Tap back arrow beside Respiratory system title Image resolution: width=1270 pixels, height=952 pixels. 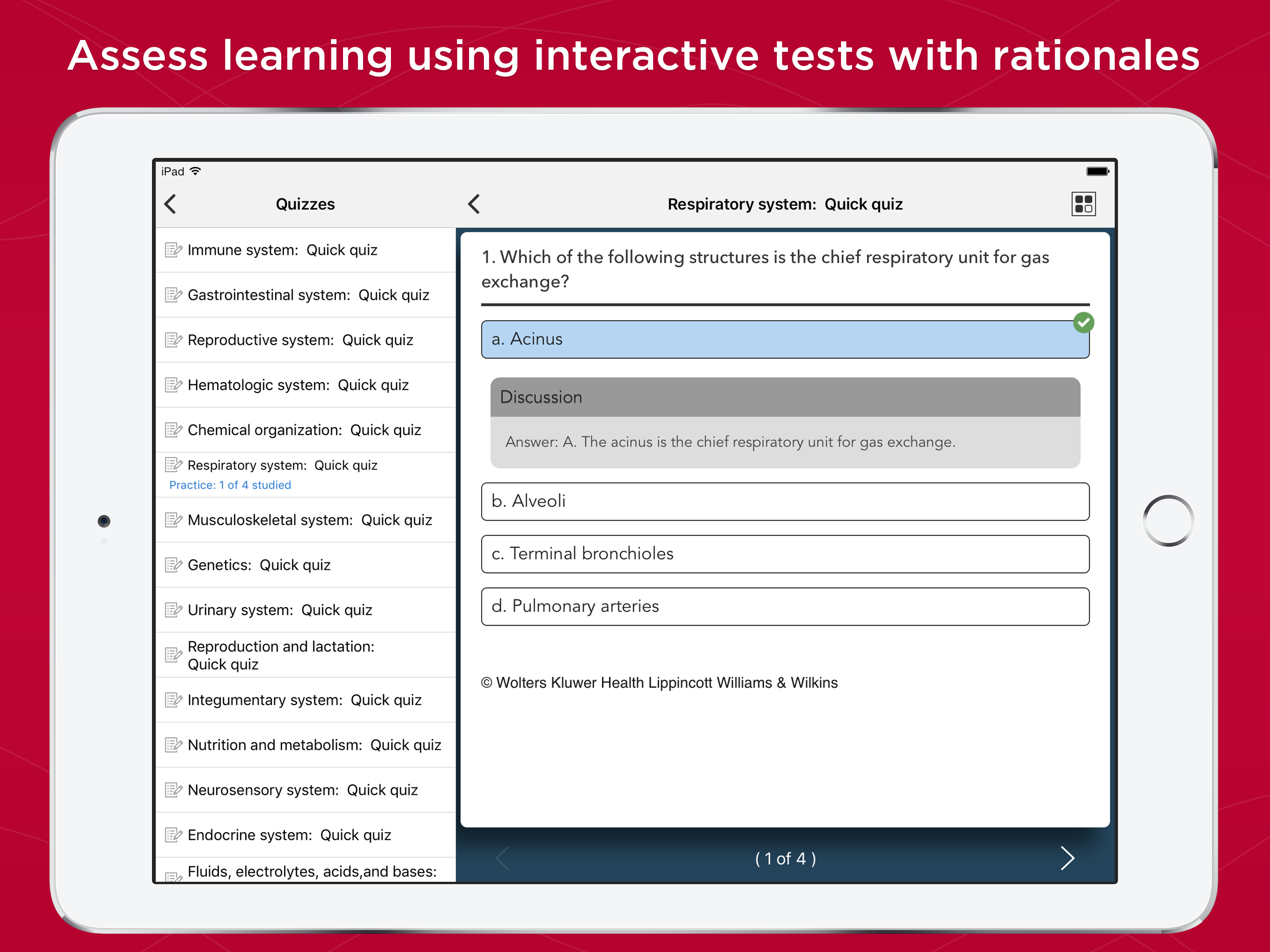[474, 204]
